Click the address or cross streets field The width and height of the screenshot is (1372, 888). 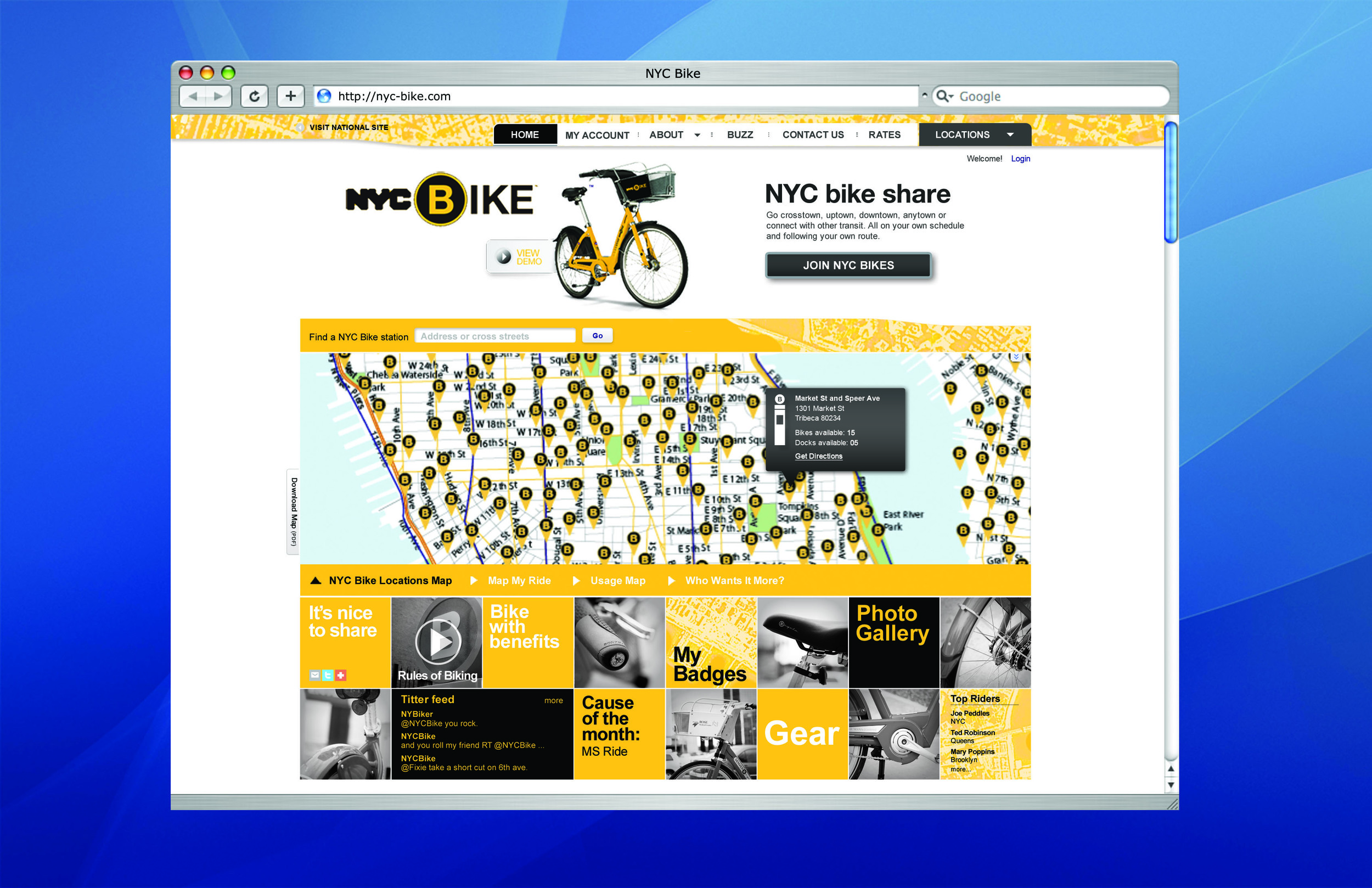point(494,335)
